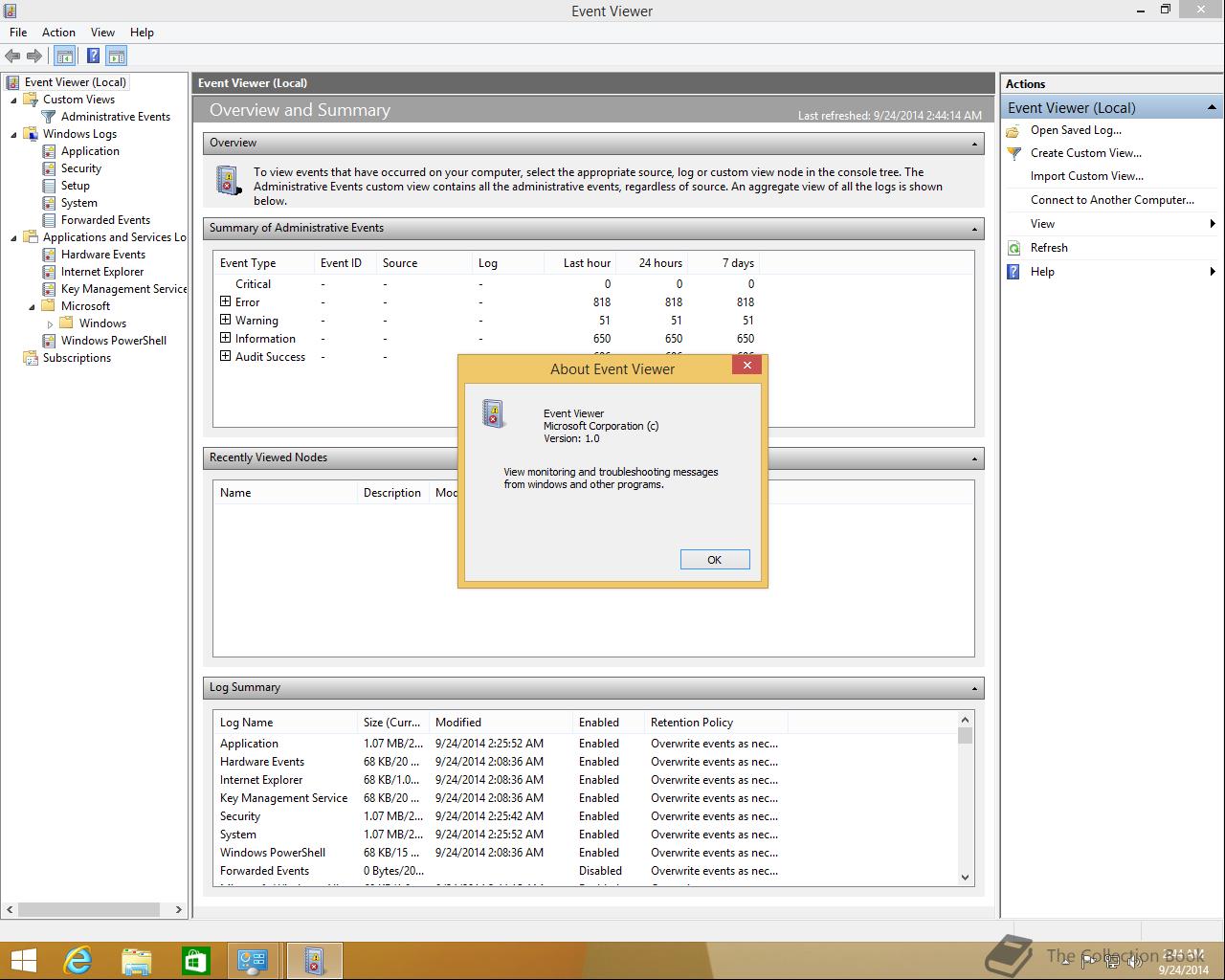1225x980 pixels.
Task: Click Log Summary scrollbar up arrow
Action: (x=965, y=720)
